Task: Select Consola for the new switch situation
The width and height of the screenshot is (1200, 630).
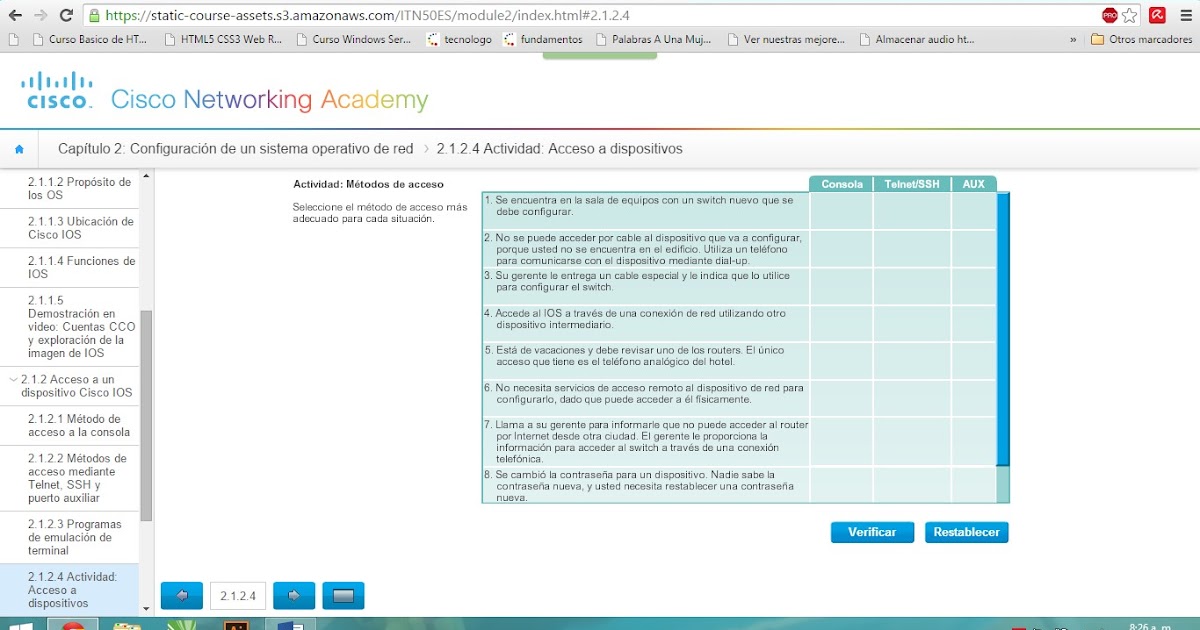Action: point(840,210)
